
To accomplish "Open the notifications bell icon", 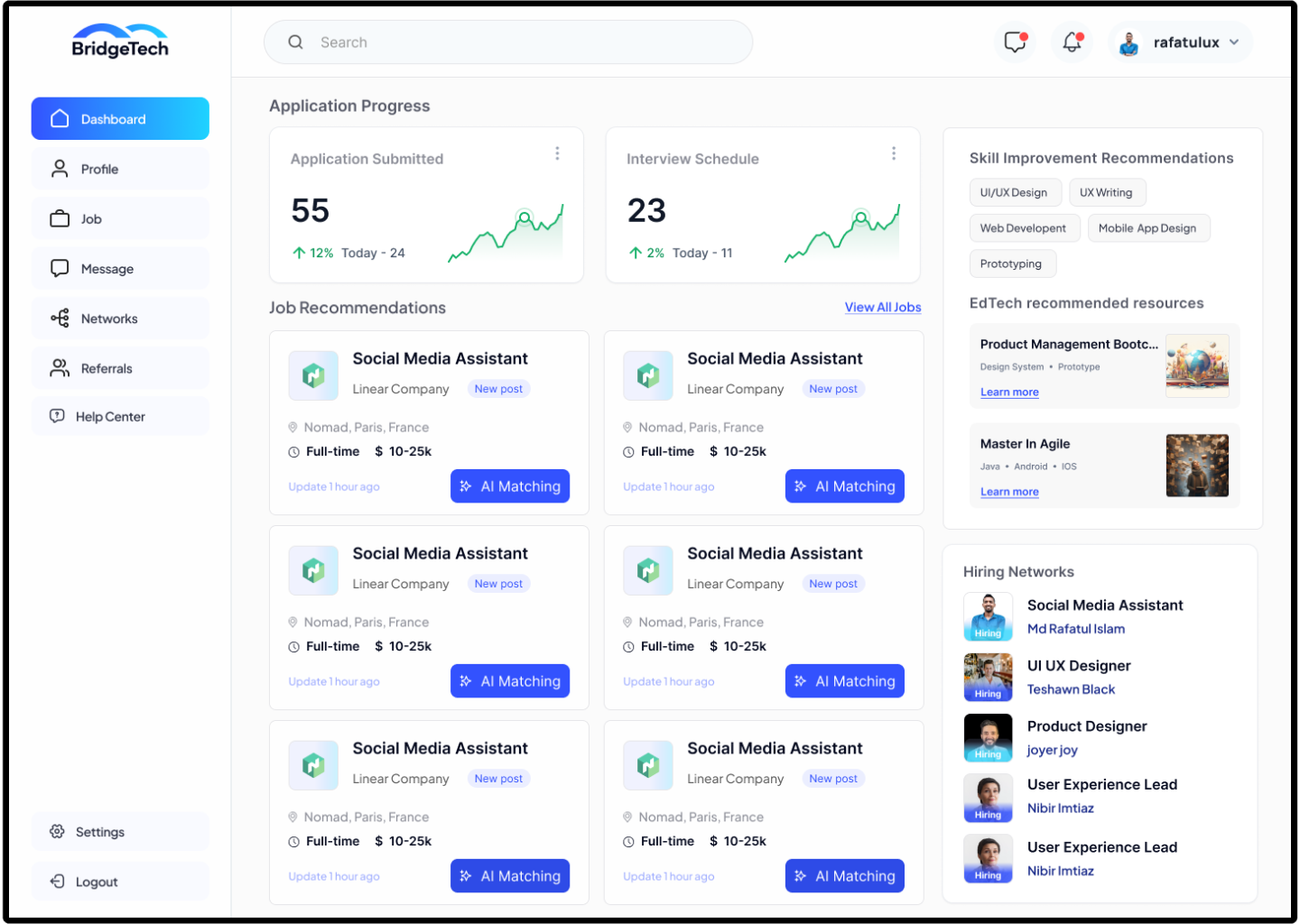I will click(x=1071, y=42).
